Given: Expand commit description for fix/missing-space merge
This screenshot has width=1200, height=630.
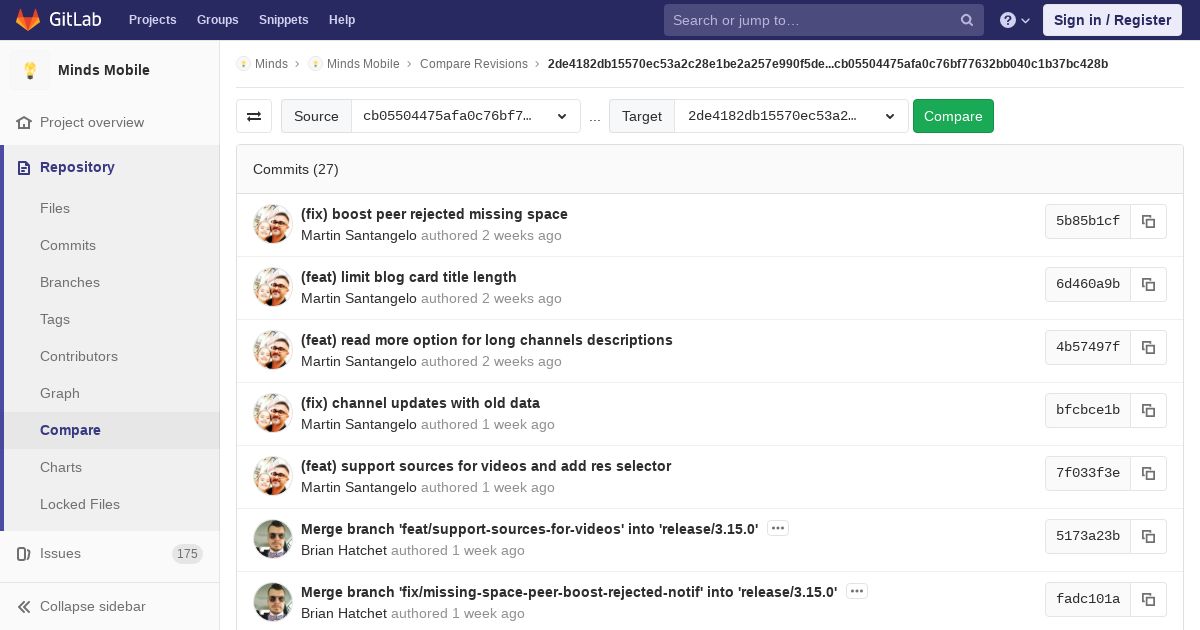Looking at the screenshot, I should click(857, 591).
